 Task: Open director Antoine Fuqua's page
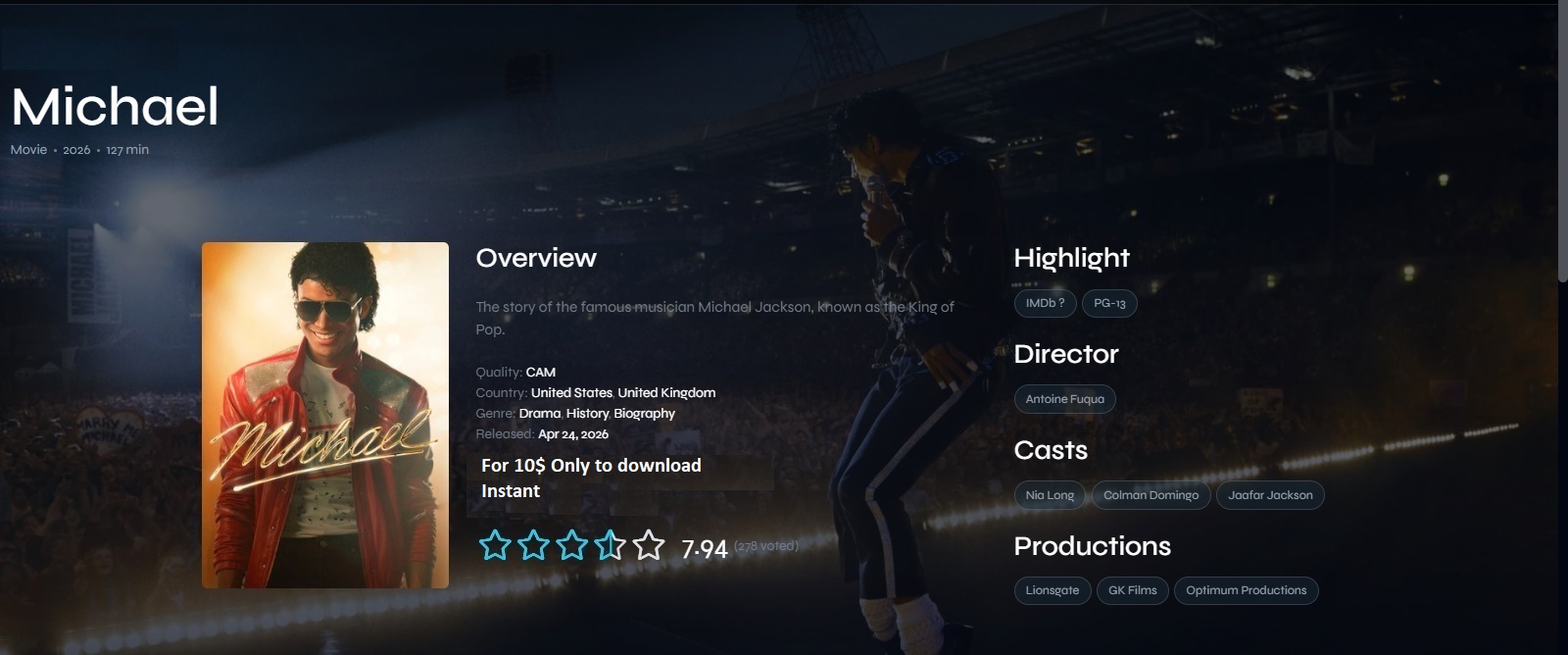pos(1064,399)
